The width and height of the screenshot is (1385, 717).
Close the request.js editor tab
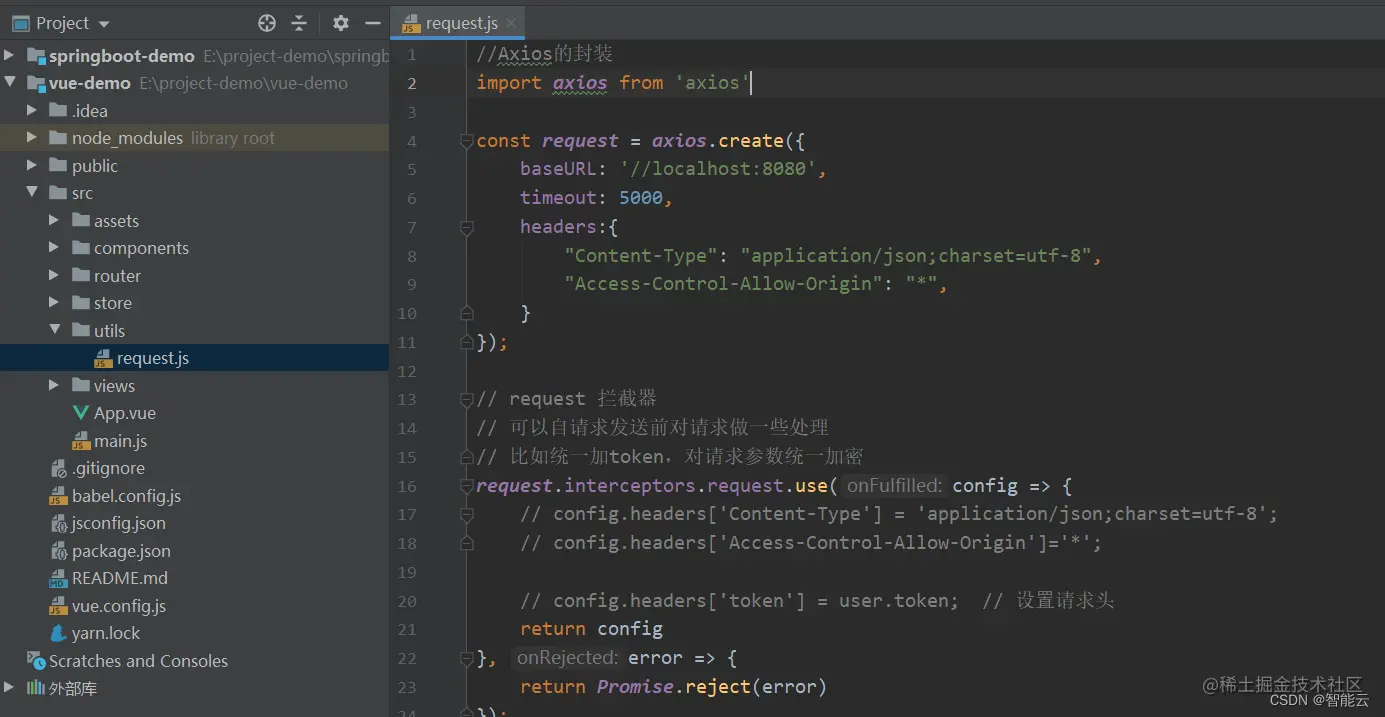[x=511, y=23]
